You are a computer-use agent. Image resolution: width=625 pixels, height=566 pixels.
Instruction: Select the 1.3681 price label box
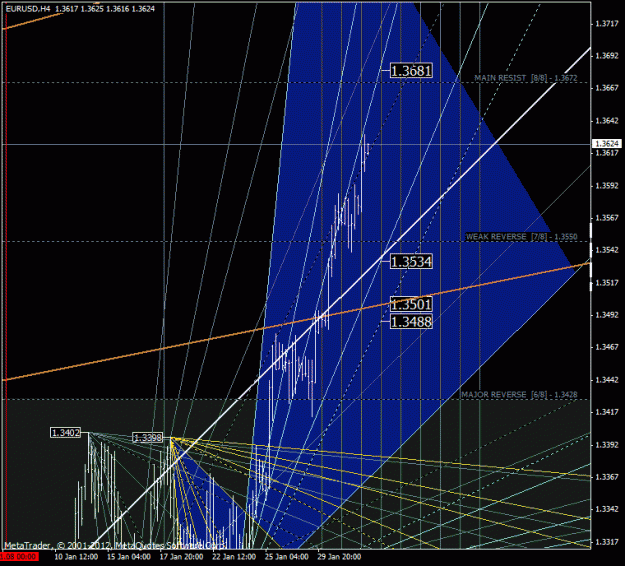[411, 71]
